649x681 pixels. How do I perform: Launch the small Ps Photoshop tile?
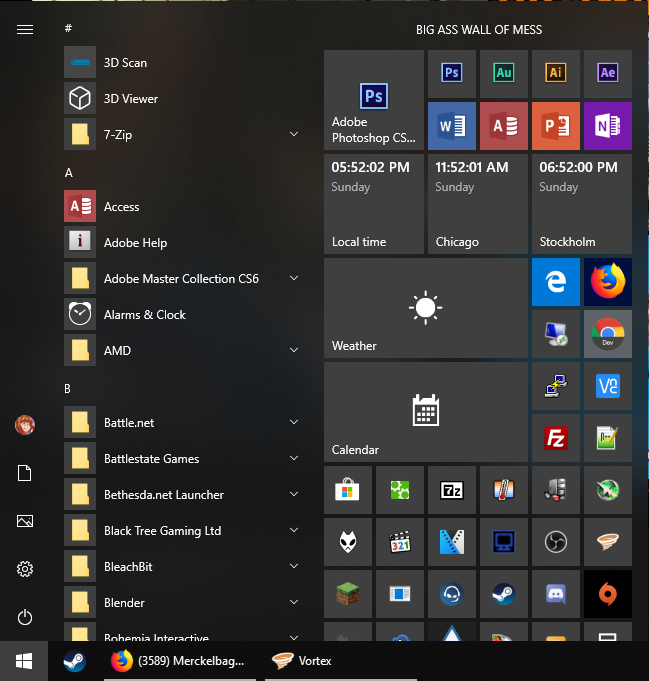tap(452, 74)
